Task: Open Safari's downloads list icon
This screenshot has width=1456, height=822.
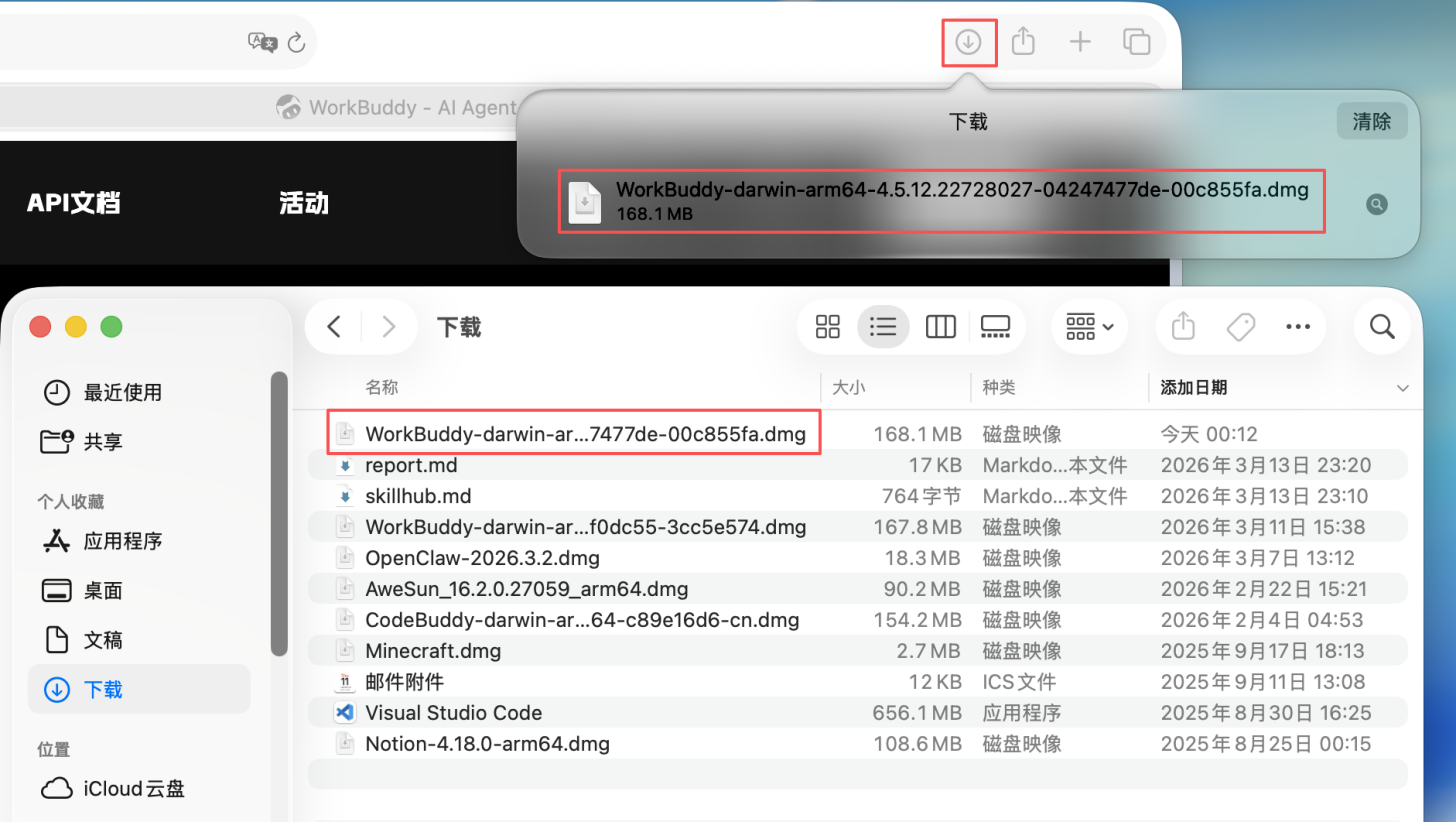Action: 968,42
